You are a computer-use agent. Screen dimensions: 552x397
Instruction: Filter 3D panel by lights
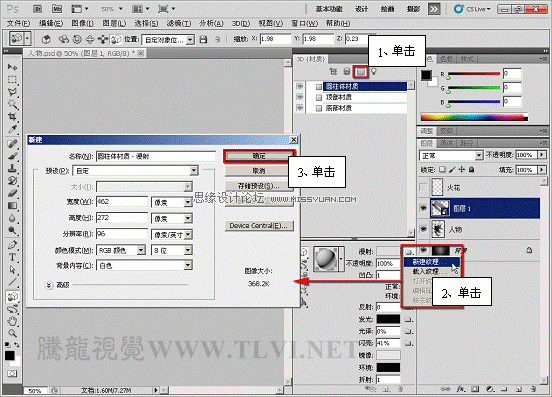[374, 72]
